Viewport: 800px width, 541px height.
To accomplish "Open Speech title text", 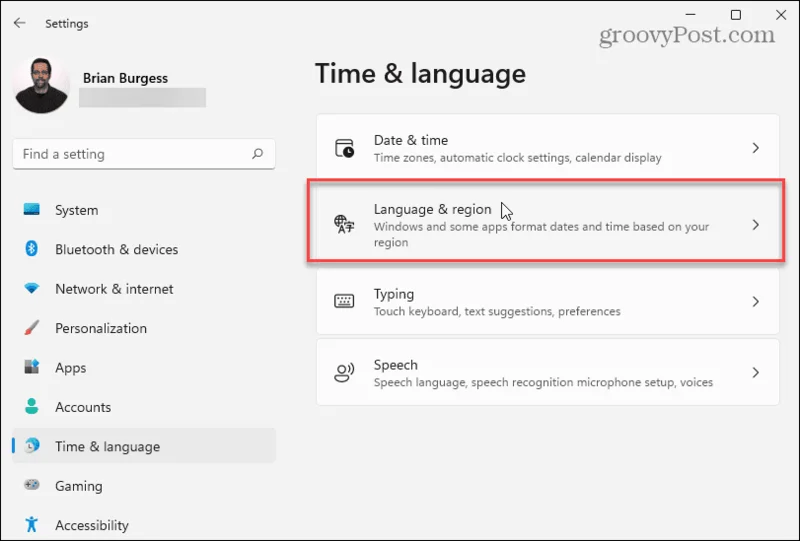I will 395,365.
